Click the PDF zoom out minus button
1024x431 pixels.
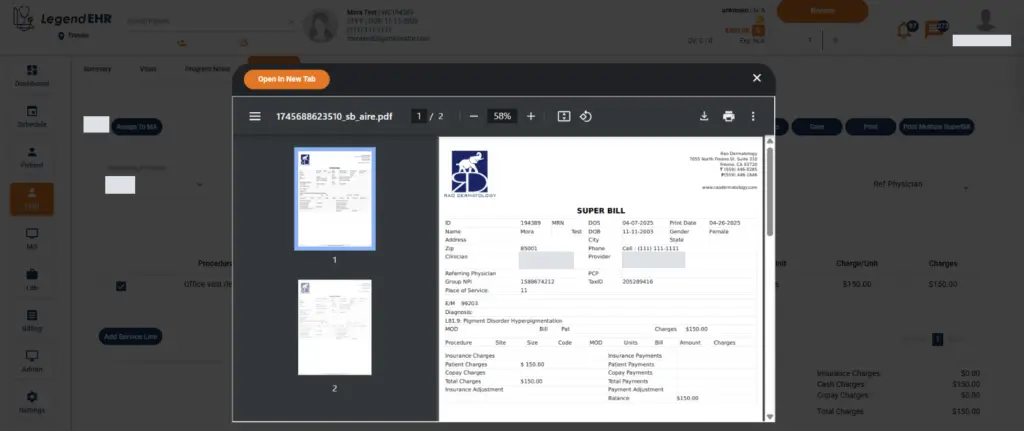tap(473, 116)
